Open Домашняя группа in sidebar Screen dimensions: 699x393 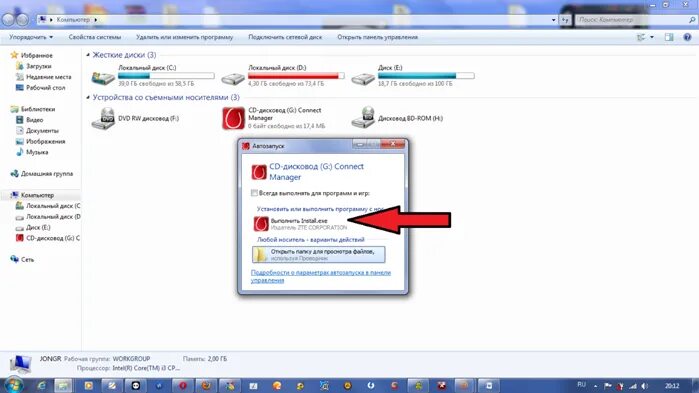(47, 173)
